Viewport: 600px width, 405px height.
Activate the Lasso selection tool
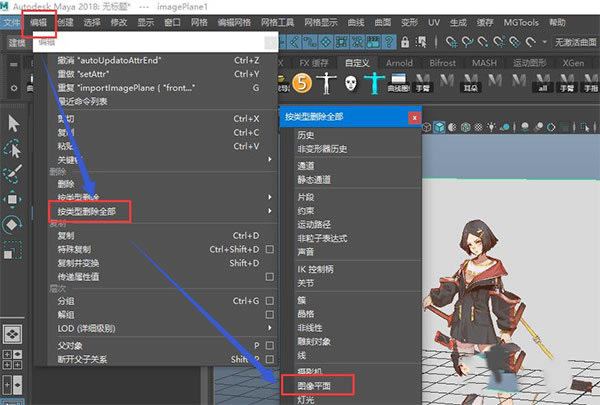point(13,148)
